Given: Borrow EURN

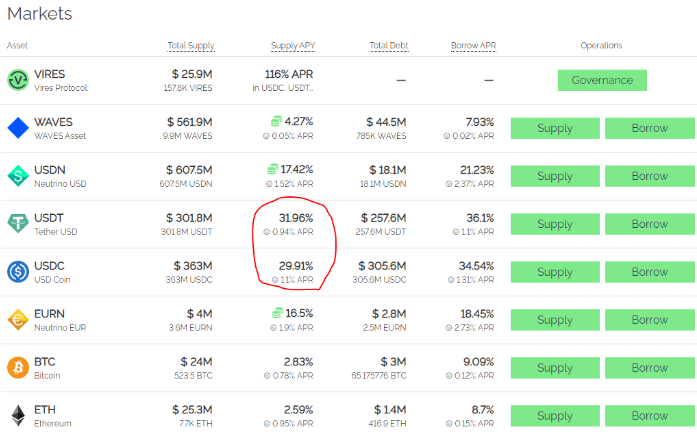Looking at the screenshot, I should coord(649,320).
